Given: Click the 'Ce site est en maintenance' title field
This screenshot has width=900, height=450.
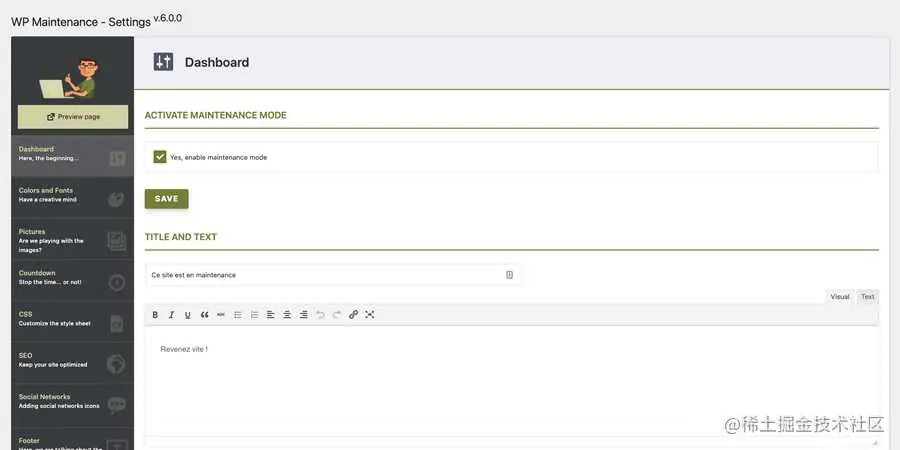Looking at the screenshot, I should click(333, 275).
